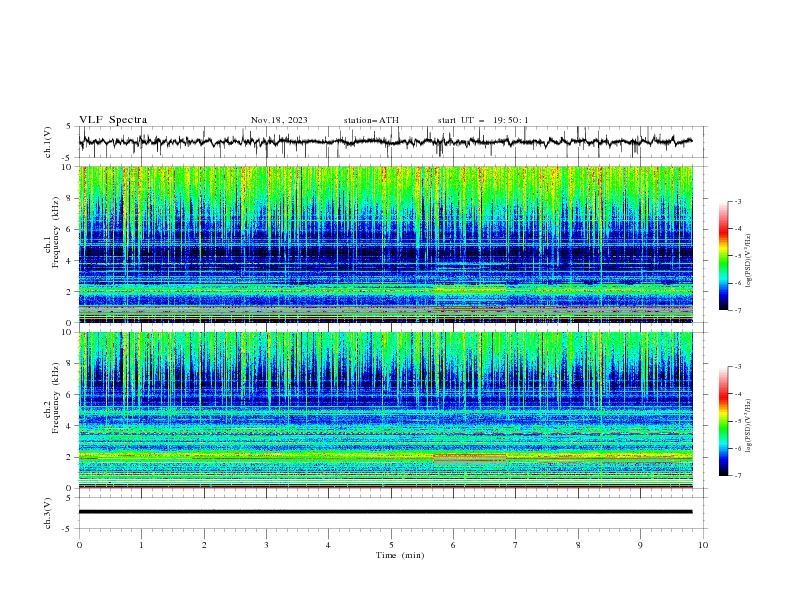Select the date text "Nov.18, 2023"

point(279,120)
